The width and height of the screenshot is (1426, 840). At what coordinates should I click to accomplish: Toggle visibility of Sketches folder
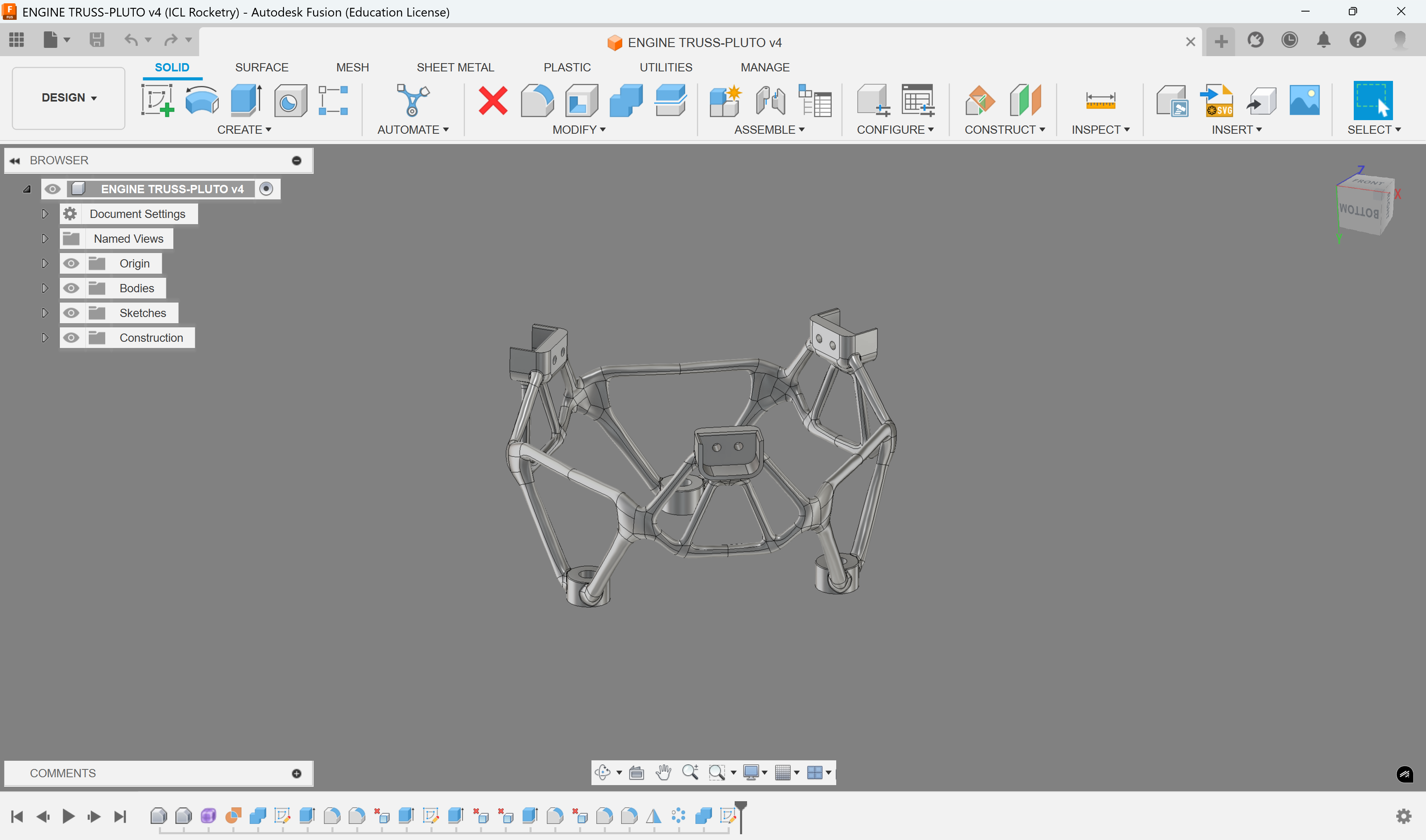coord(71,313)
